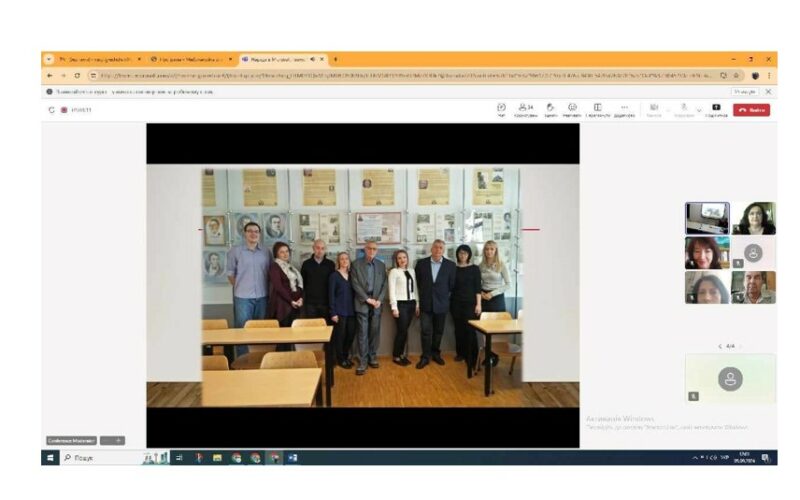Change the view layout icon
The height and width of the screenshot is (500, 800).
597,108
